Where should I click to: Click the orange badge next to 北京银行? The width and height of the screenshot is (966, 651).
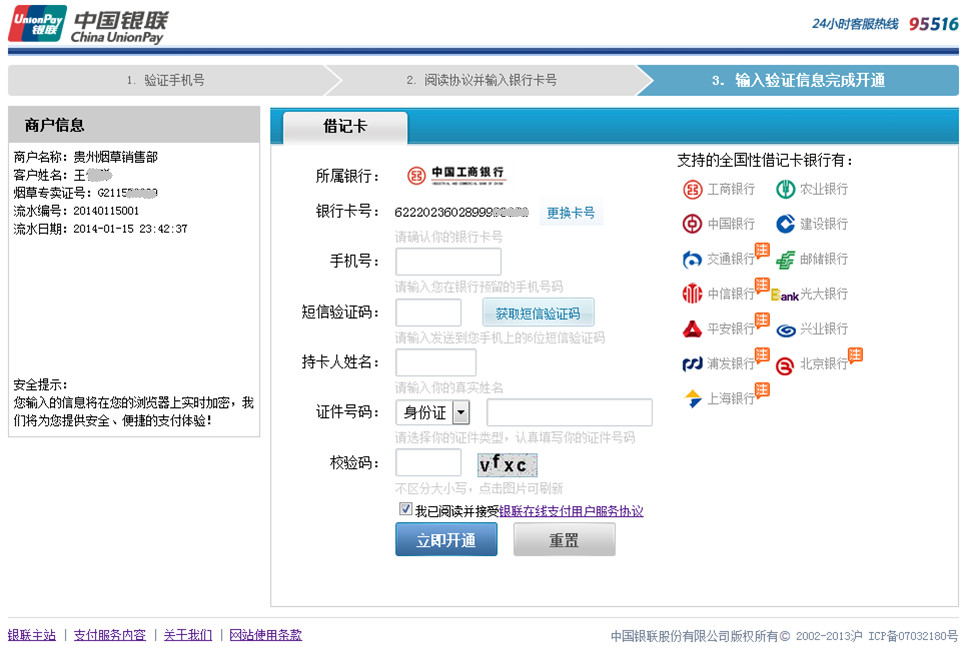tap(855, 355)
